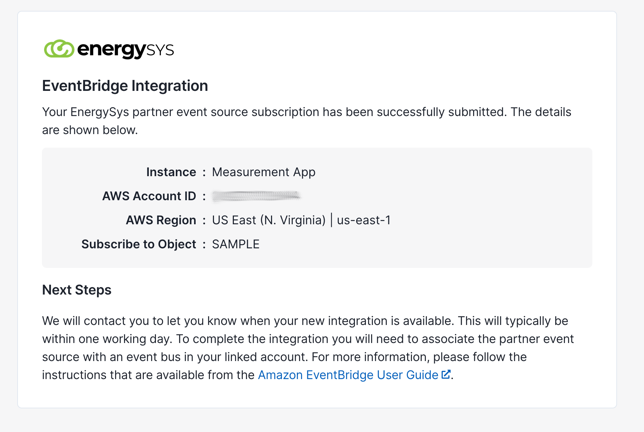Screen dimensions: 644x432
Task: Click the subscription successfully submitted message
Action: (x=306, y=112)
